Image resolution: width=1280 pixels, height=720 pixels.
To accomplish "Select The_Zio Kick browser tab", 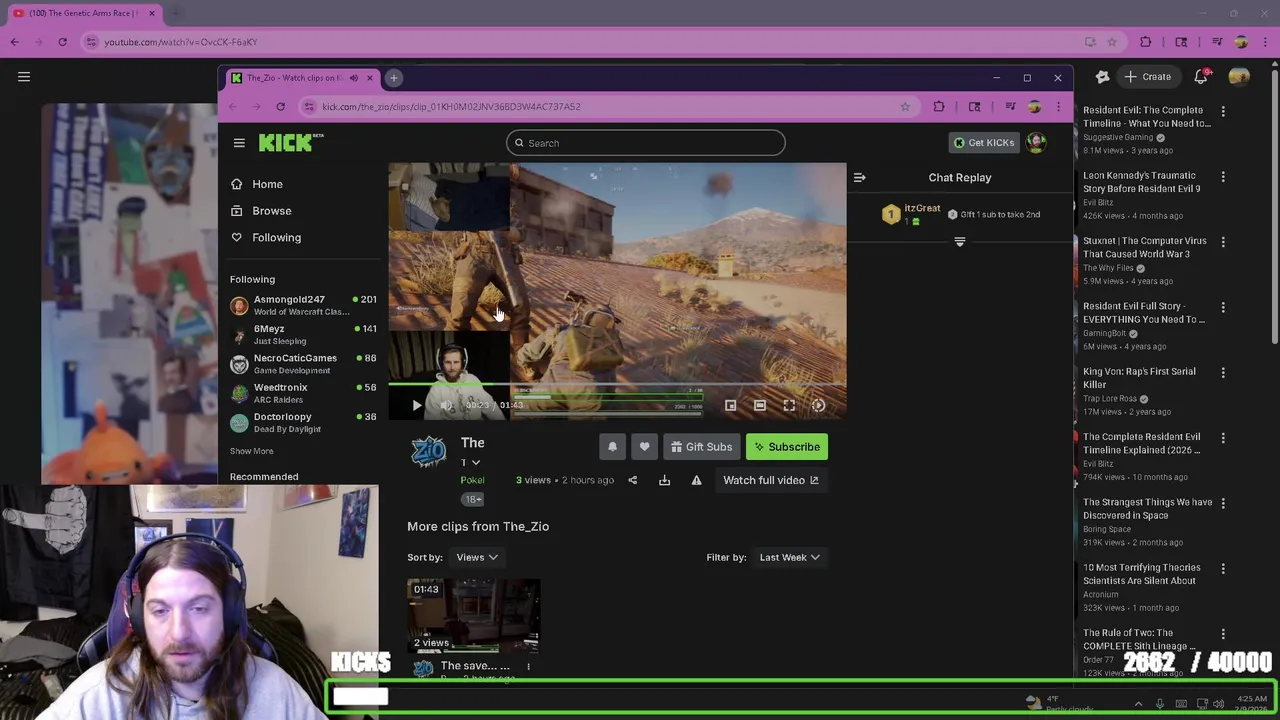I will (x=303, y=78).
